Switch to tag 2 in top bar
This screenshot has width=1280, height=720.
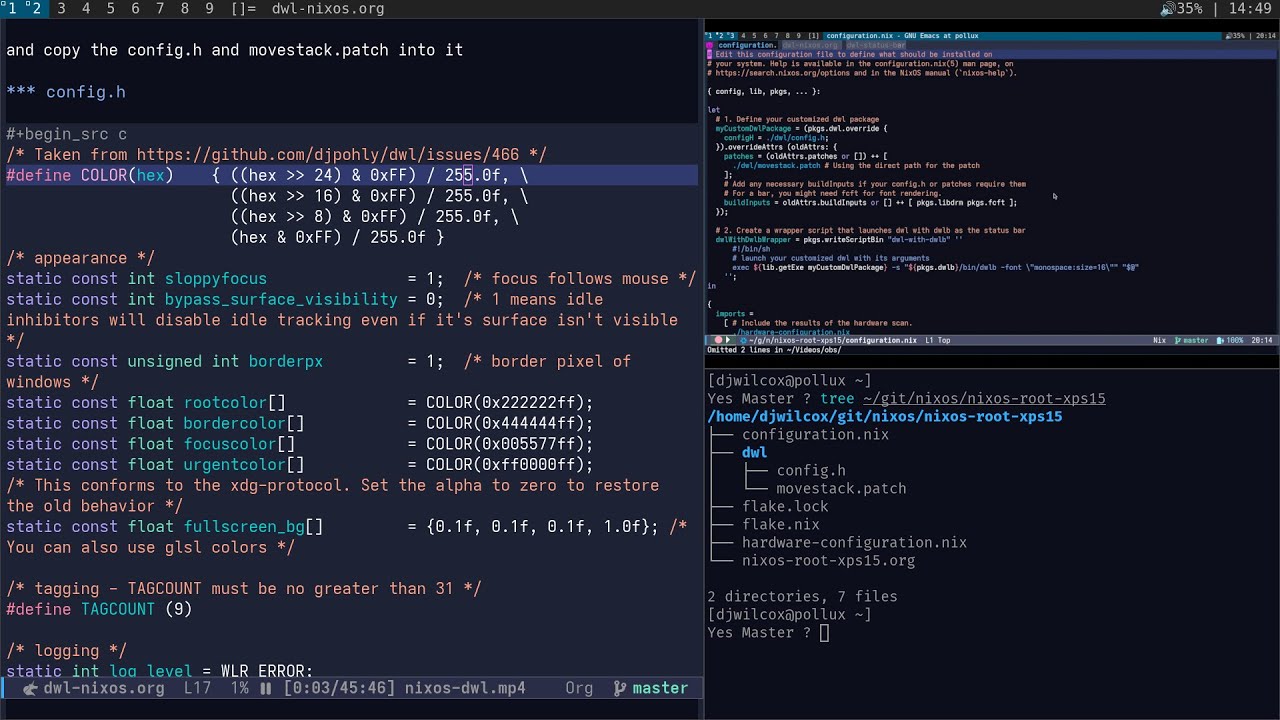coord(35,8)
